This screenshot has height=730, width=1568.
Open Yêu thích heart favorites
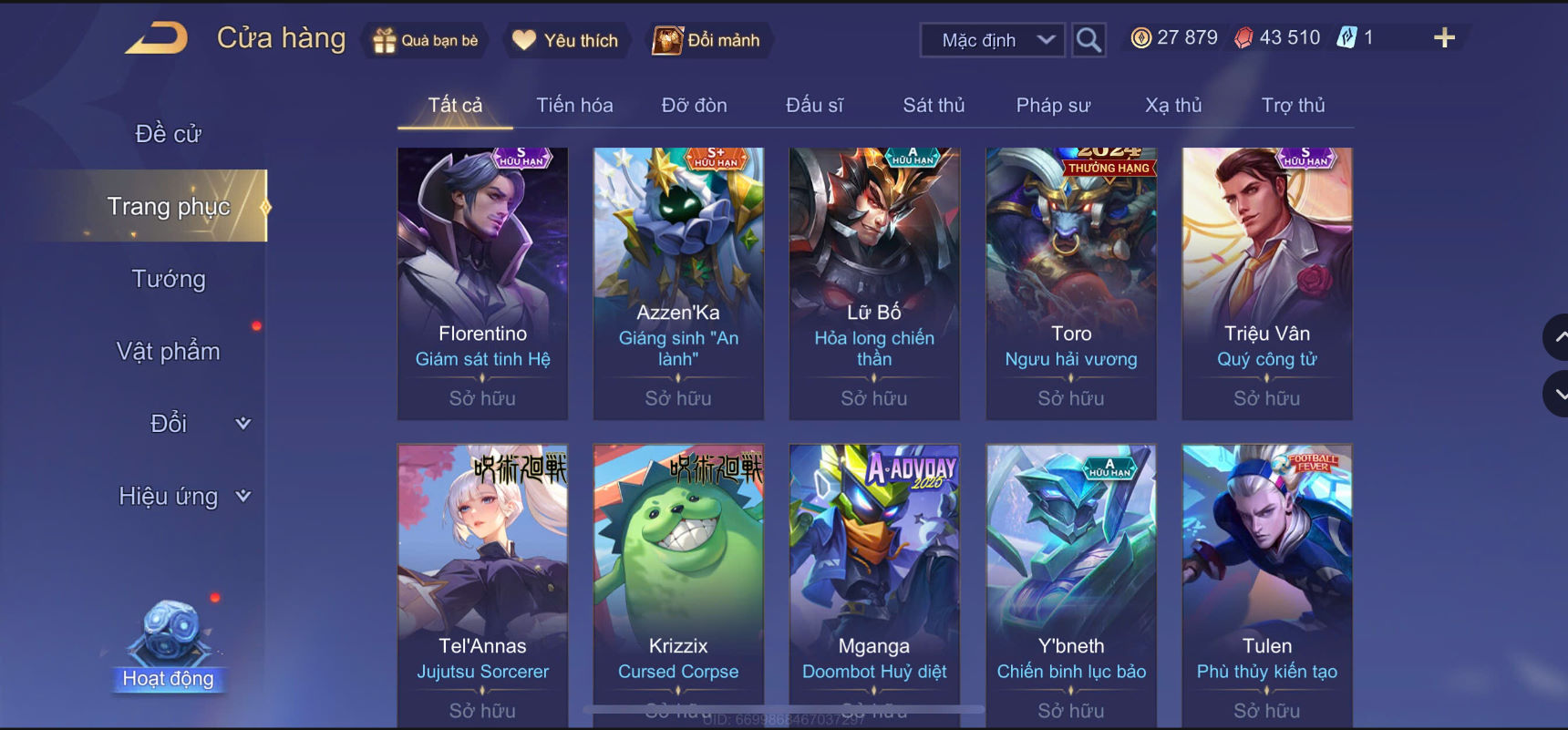pos(524,40)
